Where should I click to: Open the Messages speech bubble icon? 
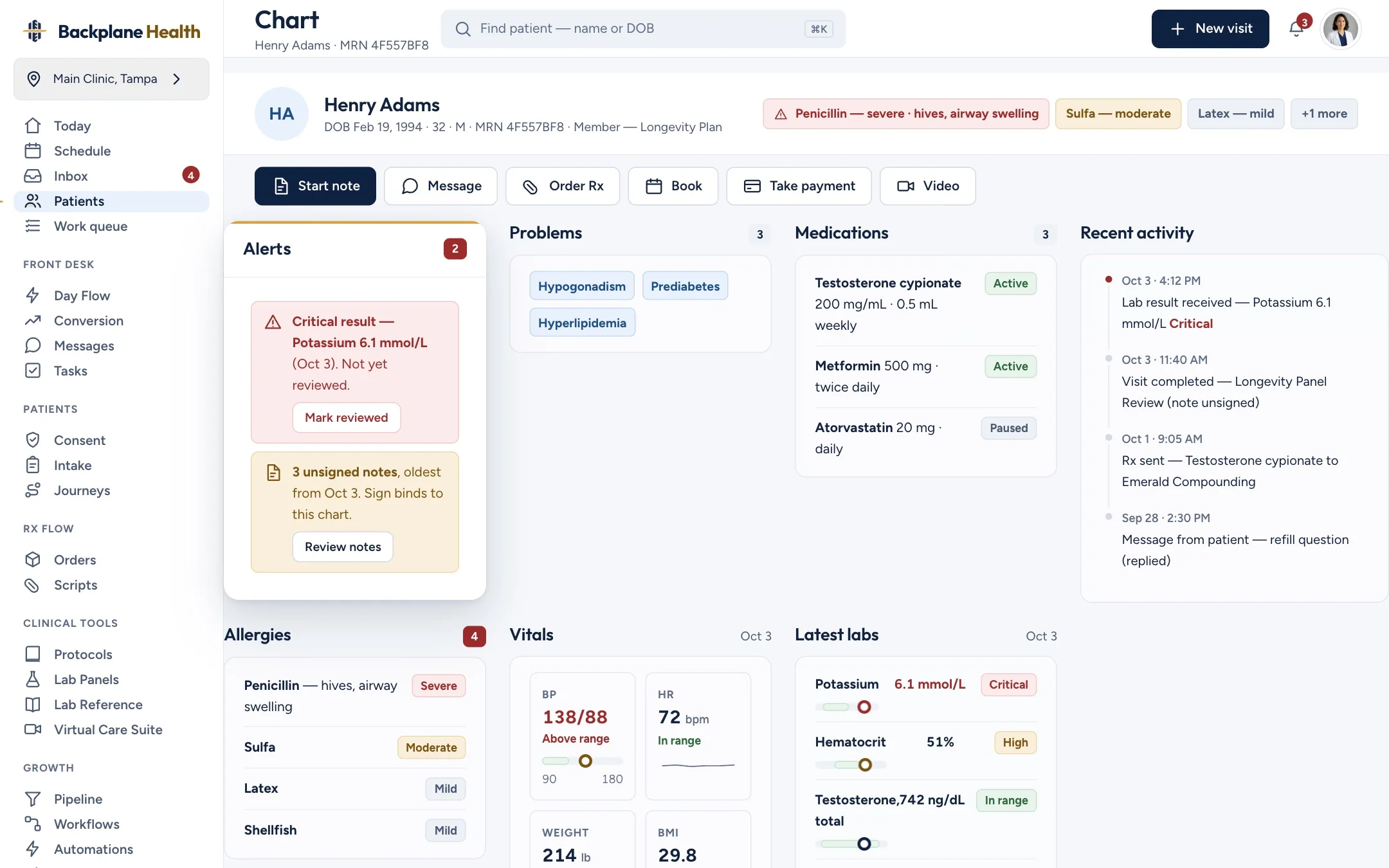click(x=33, y=345)
